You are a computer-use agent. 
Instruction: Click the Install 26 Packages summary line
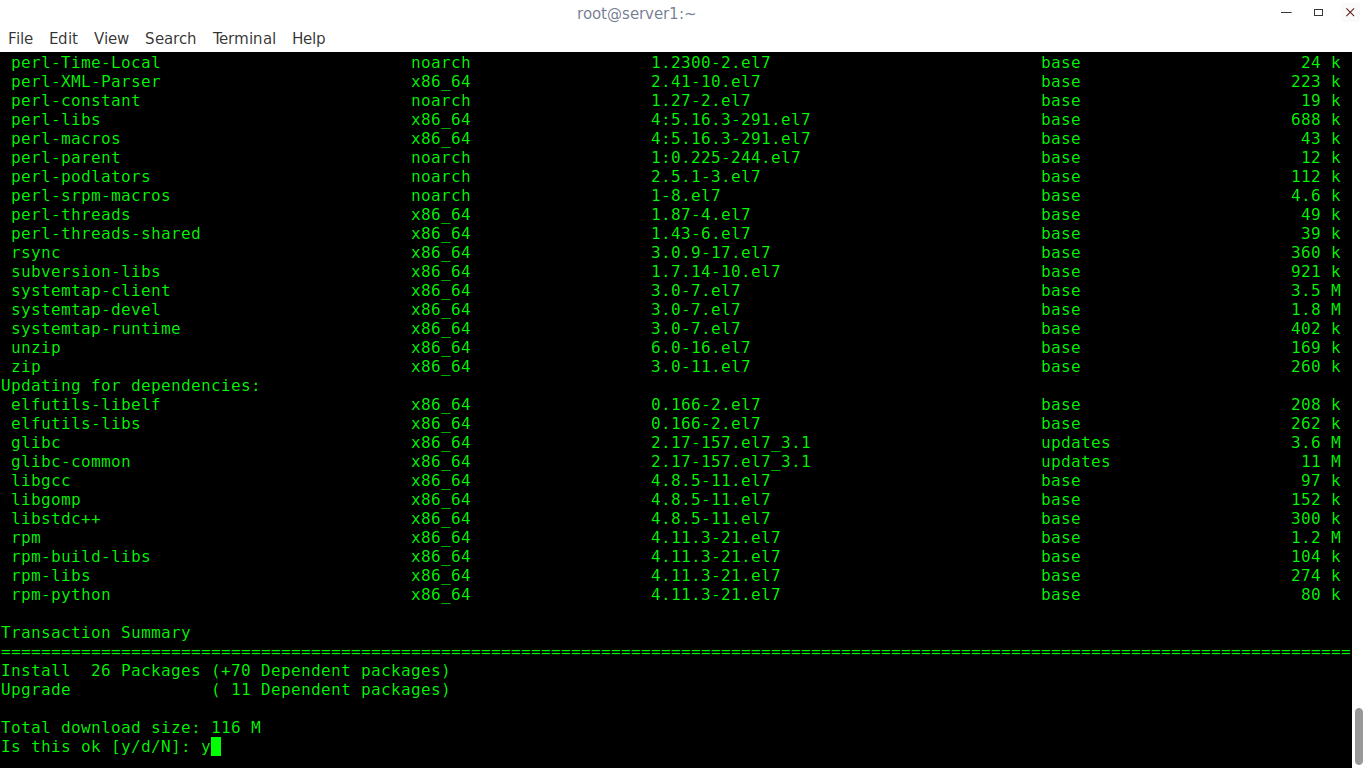coord(225,670)
